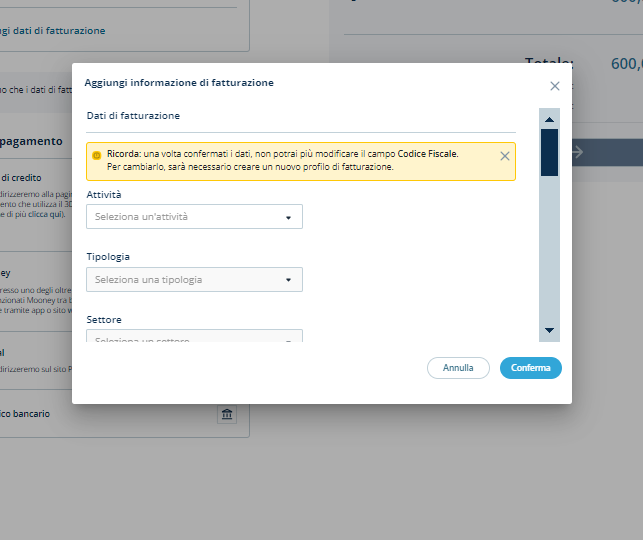This screenshot has height=540, width=643.
Task: Dismiss the yellow Ricorda warning banner
Action: tap(504, 156)
